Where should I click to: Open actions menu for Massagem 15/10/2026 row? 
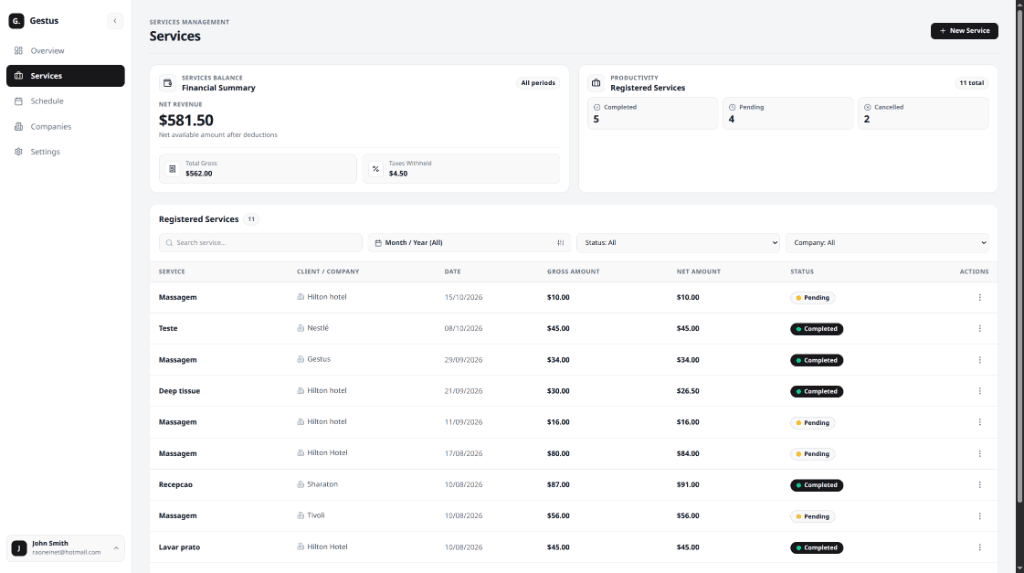[x=980, y=297]
